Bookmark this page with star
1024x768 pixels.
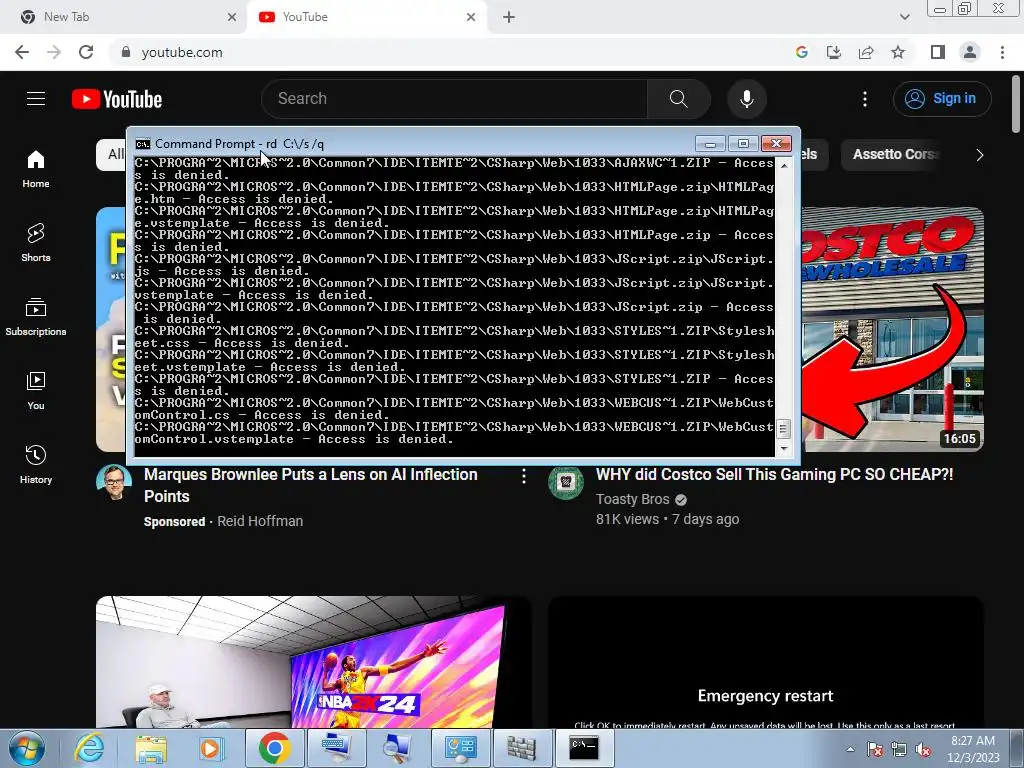[898, 52]
